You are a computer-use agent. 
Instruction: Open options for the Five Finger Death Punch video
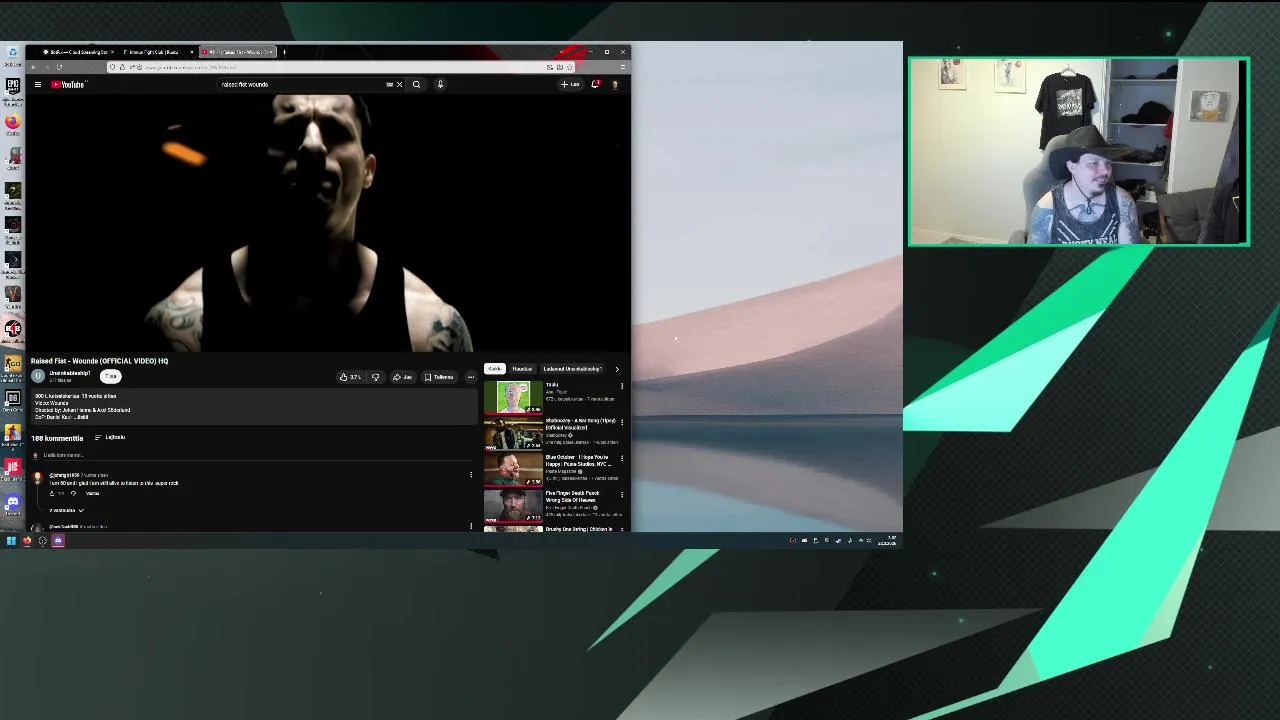[x=621, y=494]
